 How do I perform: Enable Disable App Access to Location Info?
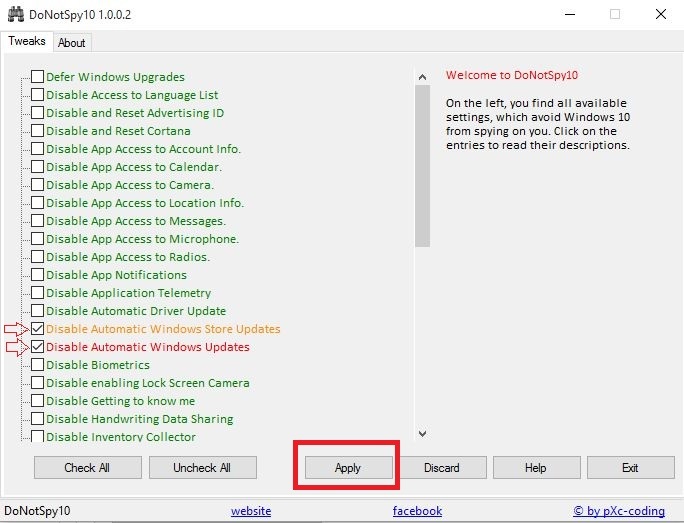pos(38,203)
